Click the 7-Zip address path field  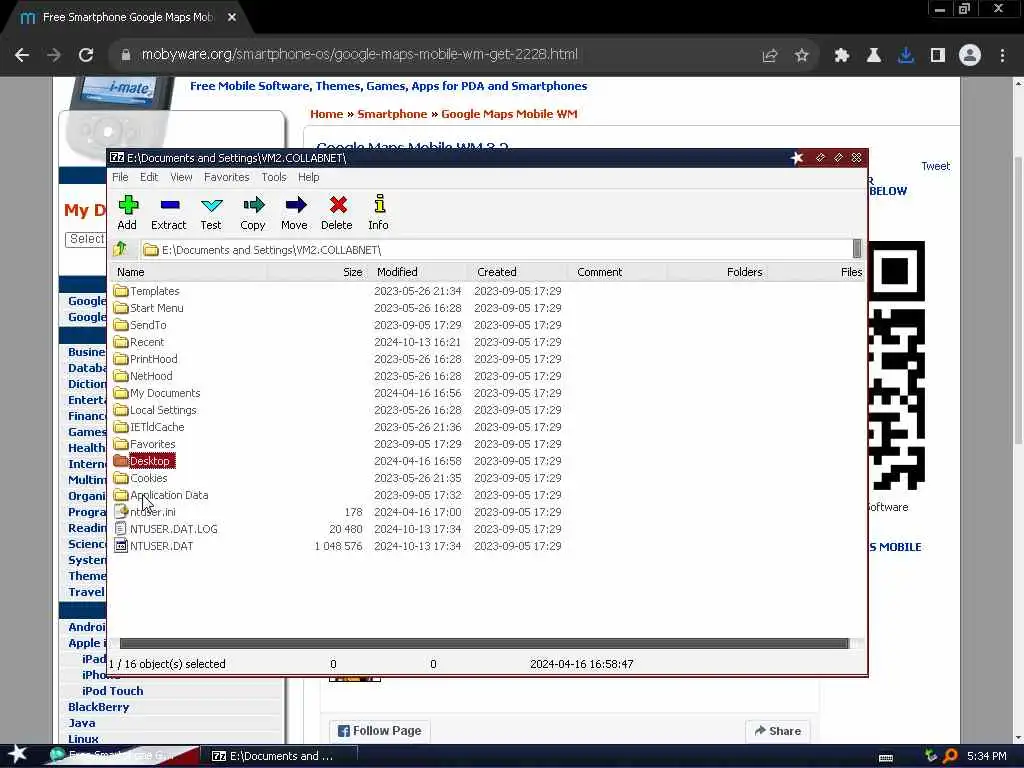tap(496, 249)
